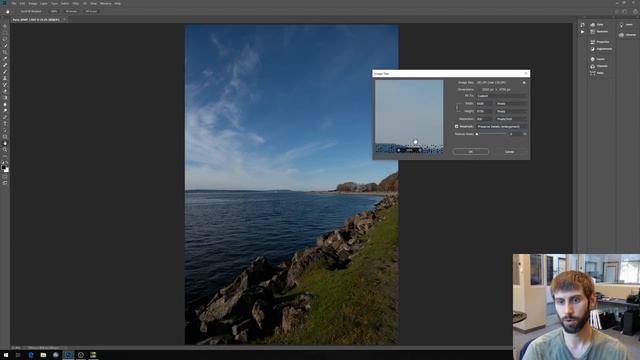
Task: Select the Horizontal Type tool
Action: point(5,124)
